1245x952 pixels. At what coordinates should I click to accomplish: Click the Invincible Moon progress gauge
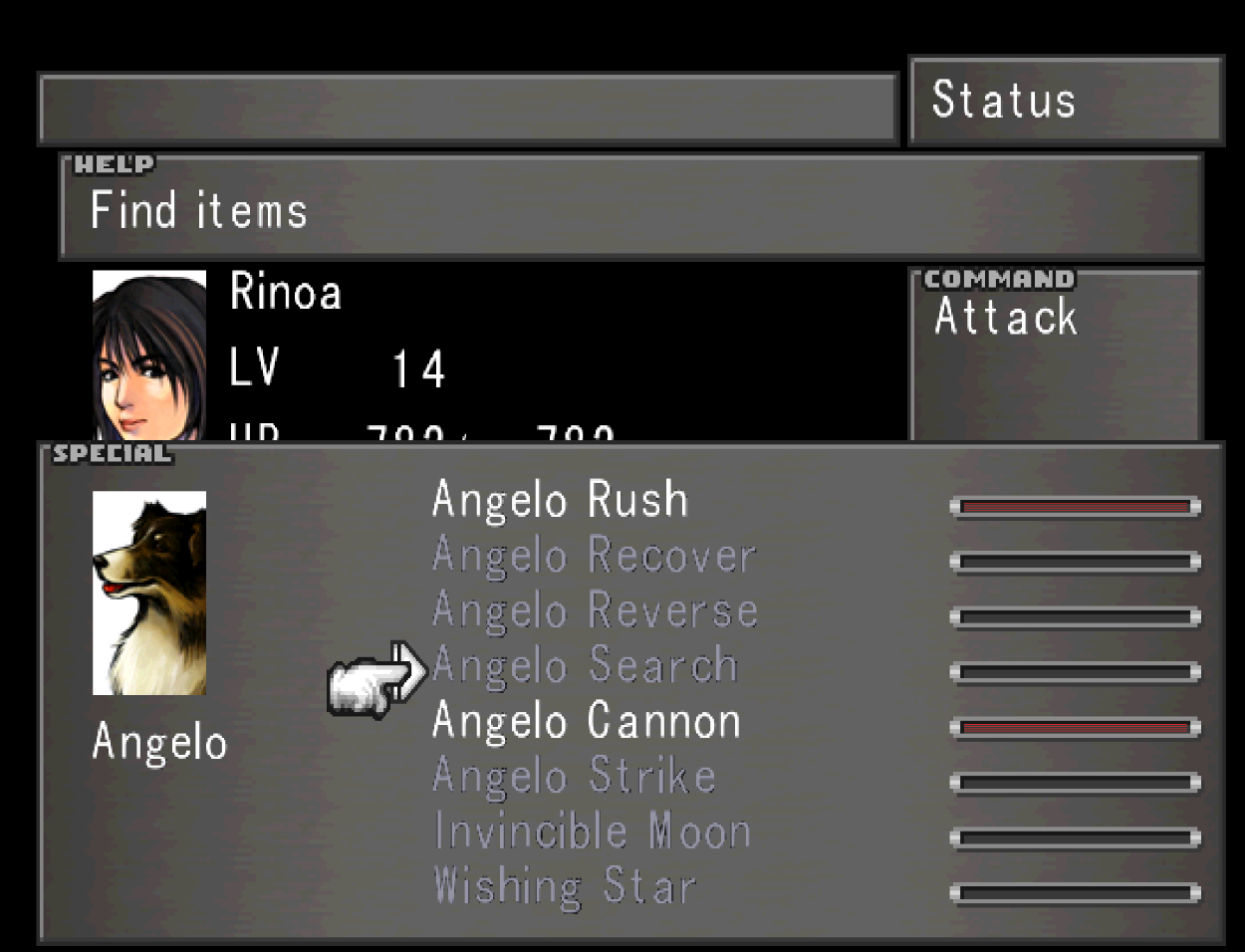[1075, 837]
